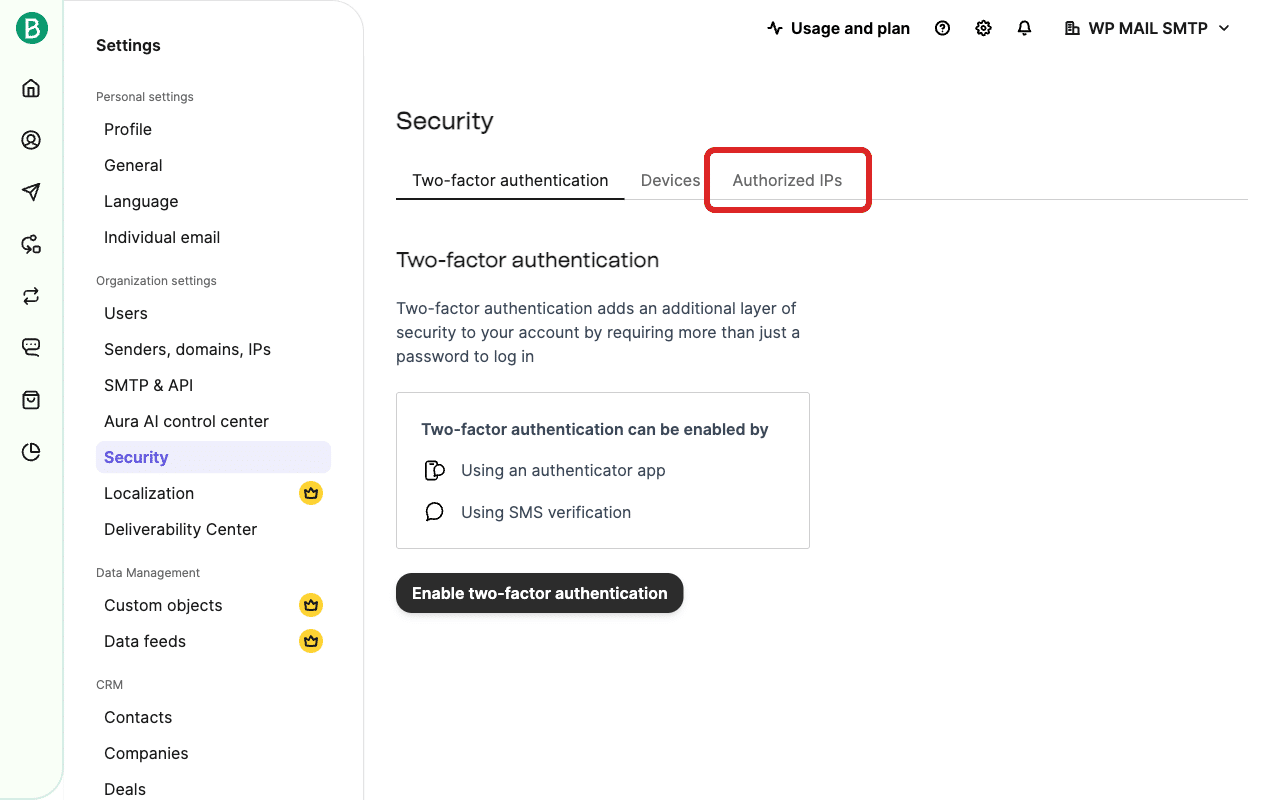The width and height of the screenshot is (1280, 800).
Task: Select Security in the settings sidebar
Action: pos(213,457)
